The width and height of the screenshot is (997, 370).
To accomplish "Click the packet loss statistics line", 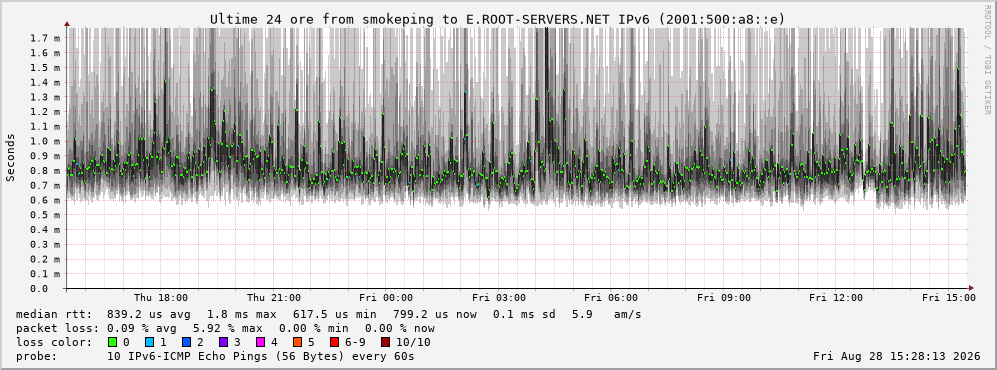I will (226, 329).
